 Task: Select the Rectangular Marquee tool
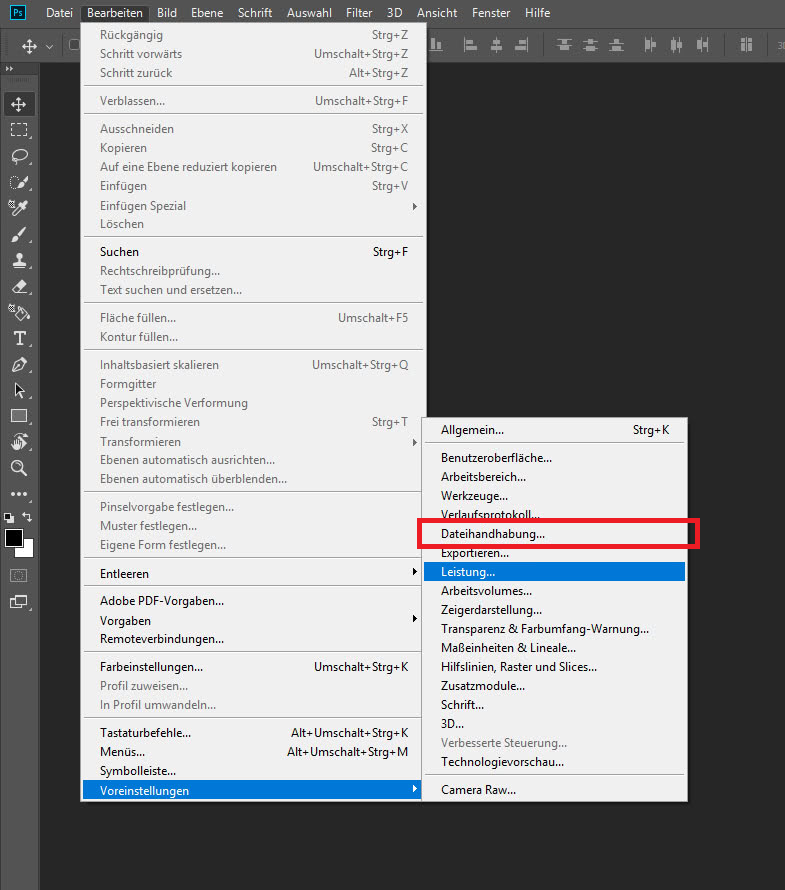tap(19, 130)
